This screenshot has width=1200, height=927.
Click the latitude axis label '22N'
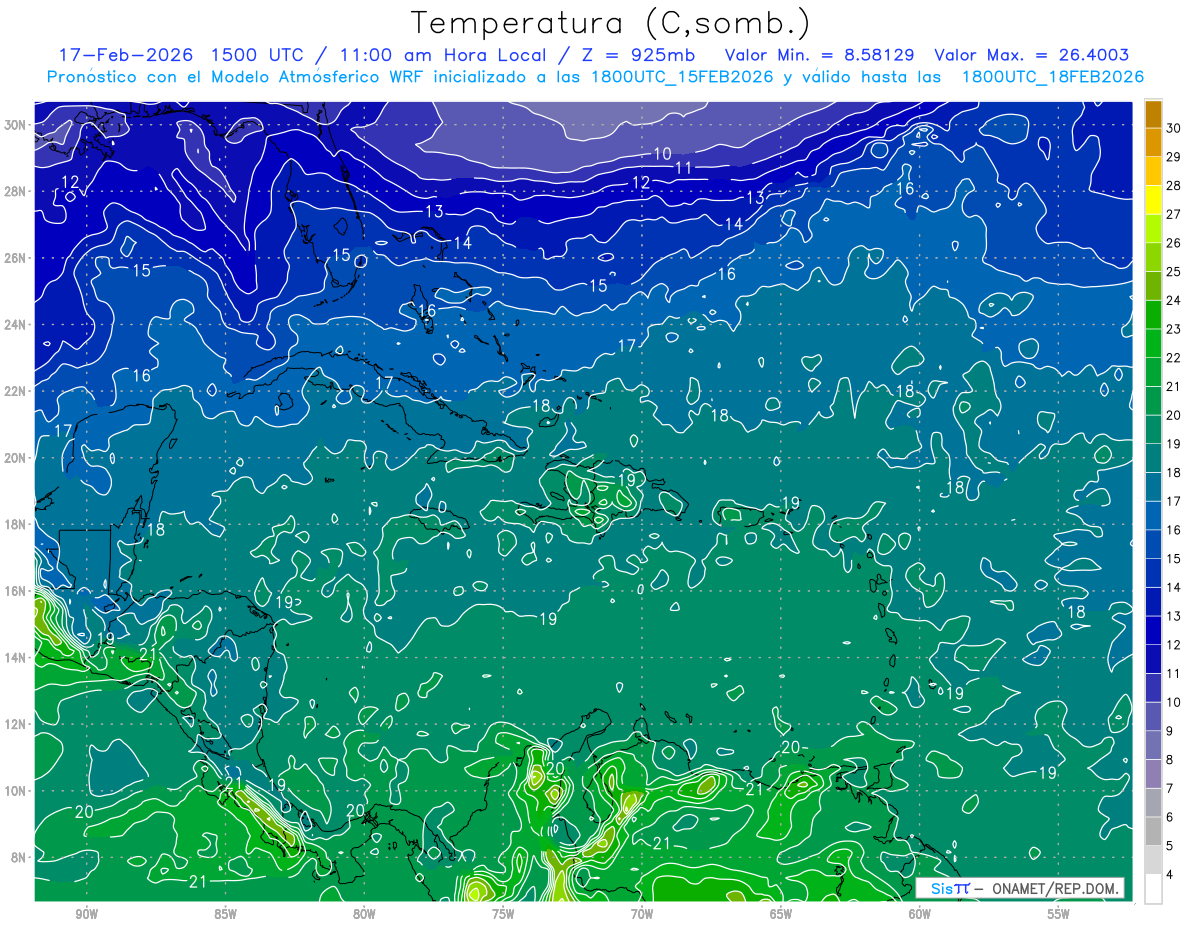click(15, 391)
